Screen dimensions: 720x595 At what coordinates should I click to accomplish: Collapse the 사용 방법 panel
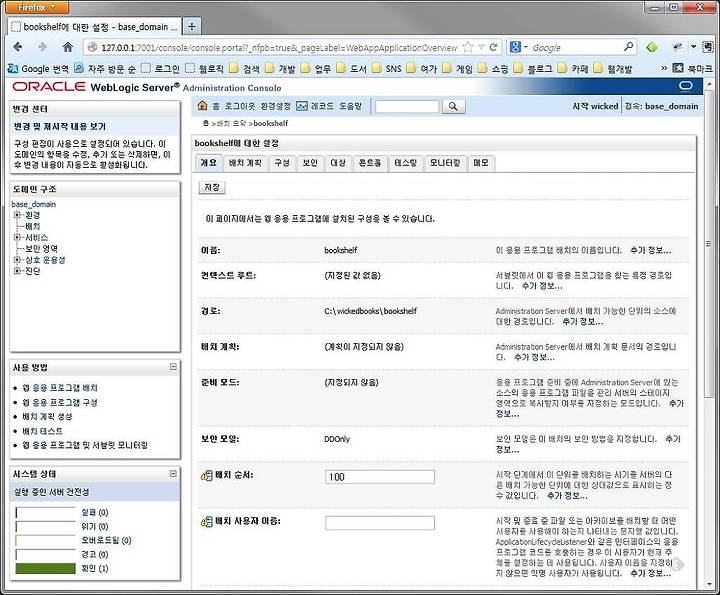pos(173,367)
